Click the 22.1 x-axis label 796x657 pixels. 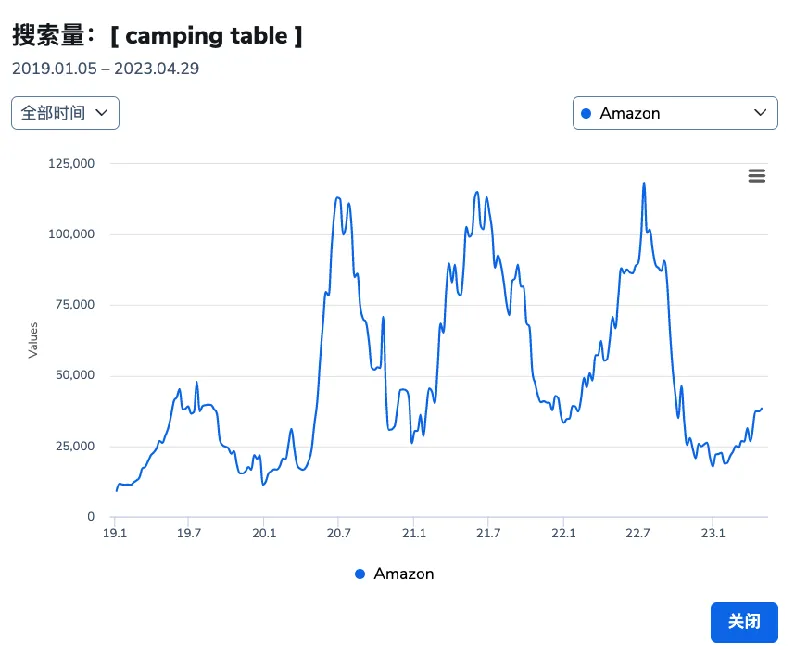(x=563, y=533)
